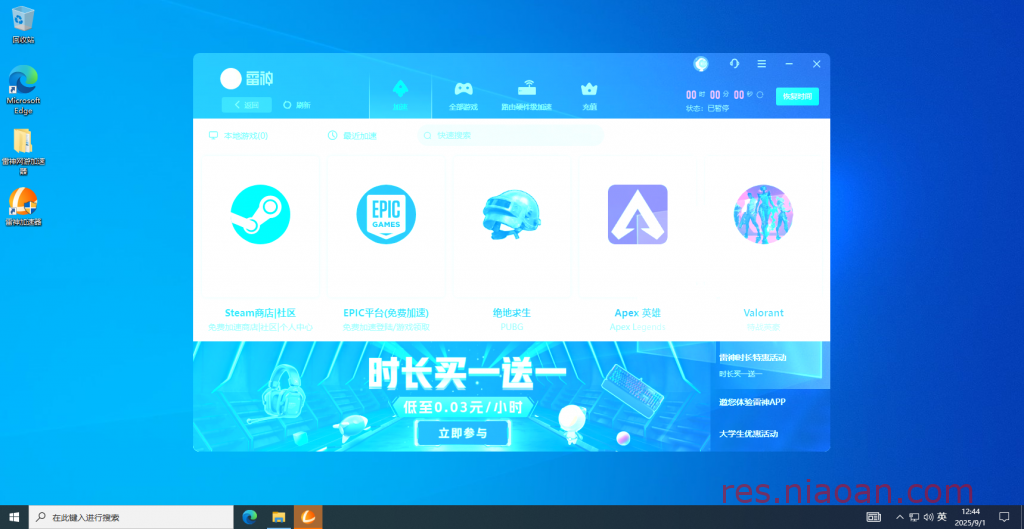Select the 雷神加速器 desktop shortcut
The image size is (1024, 529).
point(23,206)
